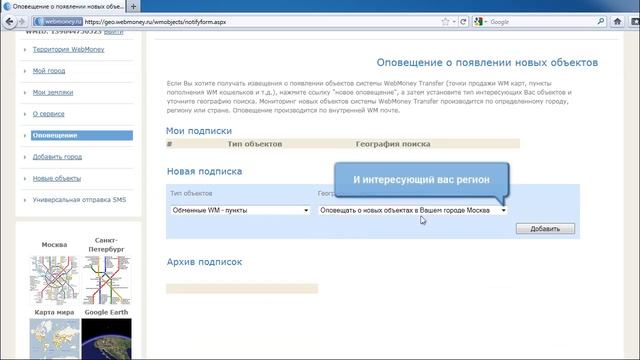640x360 pixels.
Task: Open the Google Earth thumbnail
Action: click(x=107, y=339)
